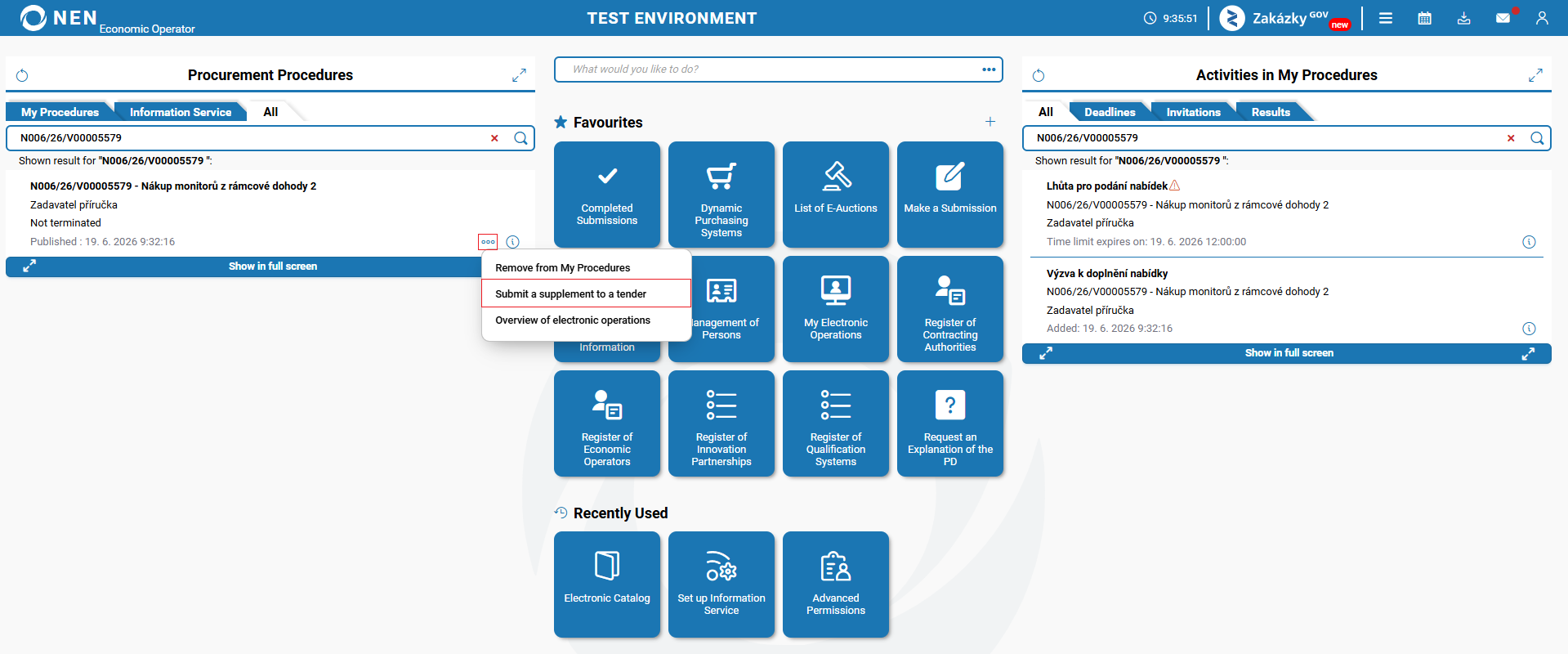Click the download icon in header
The image size is (1568, 654).
[1464, 18]
